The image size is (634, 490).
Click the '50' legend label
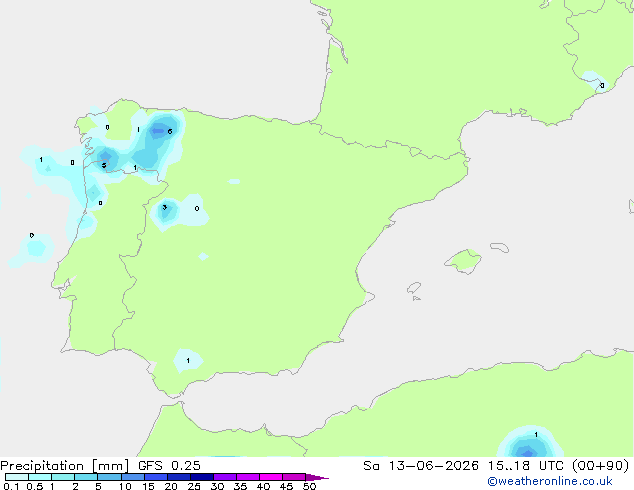[x=309, y=486]
